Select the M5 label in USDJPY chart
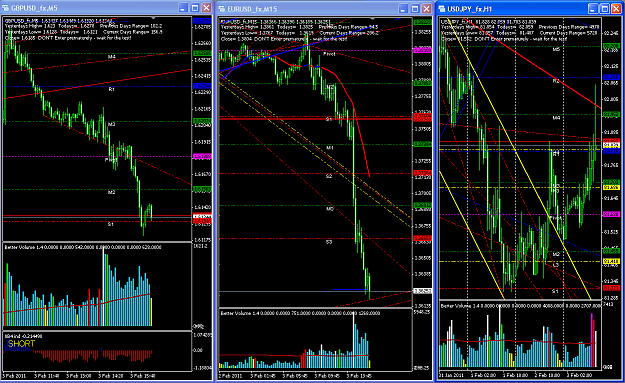Image resolution: width=625 pixels, height=383 pixels. (x=556, y=49)
